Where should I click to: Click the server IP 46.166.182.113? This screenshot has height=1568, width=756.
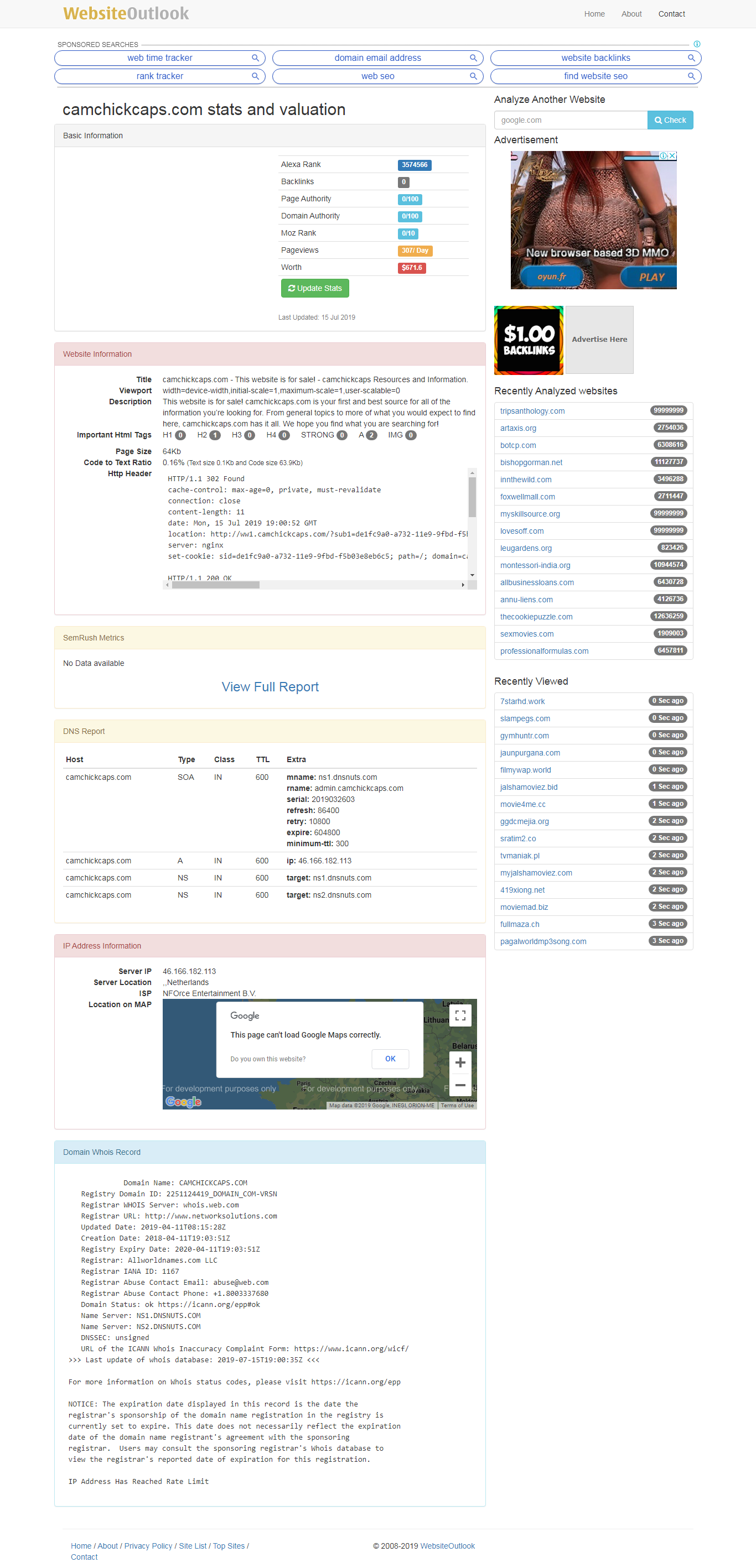click(189, 971)
